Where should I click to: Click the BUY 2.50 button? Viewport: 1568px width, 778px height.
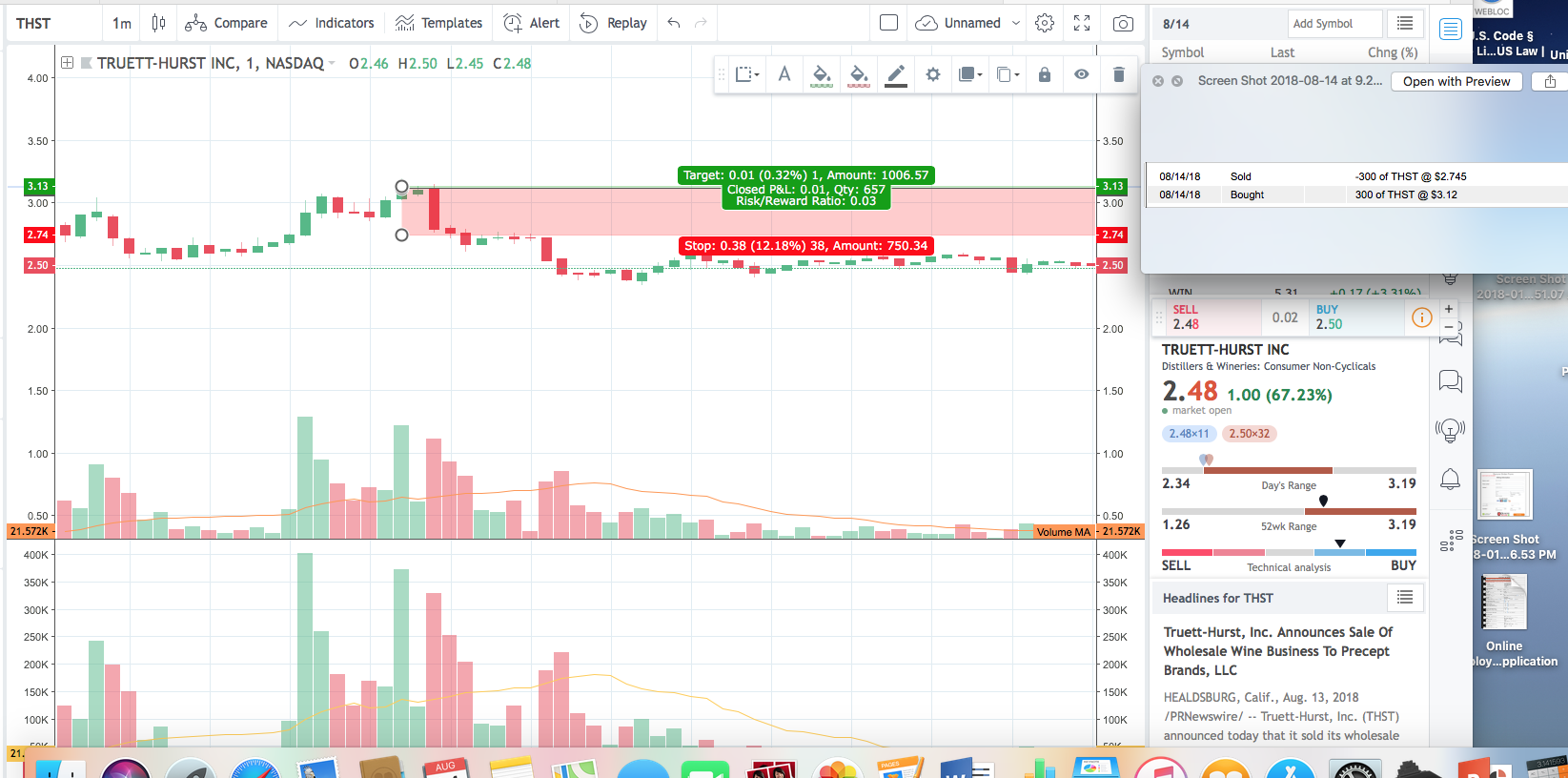click(x=1355, y=317)
